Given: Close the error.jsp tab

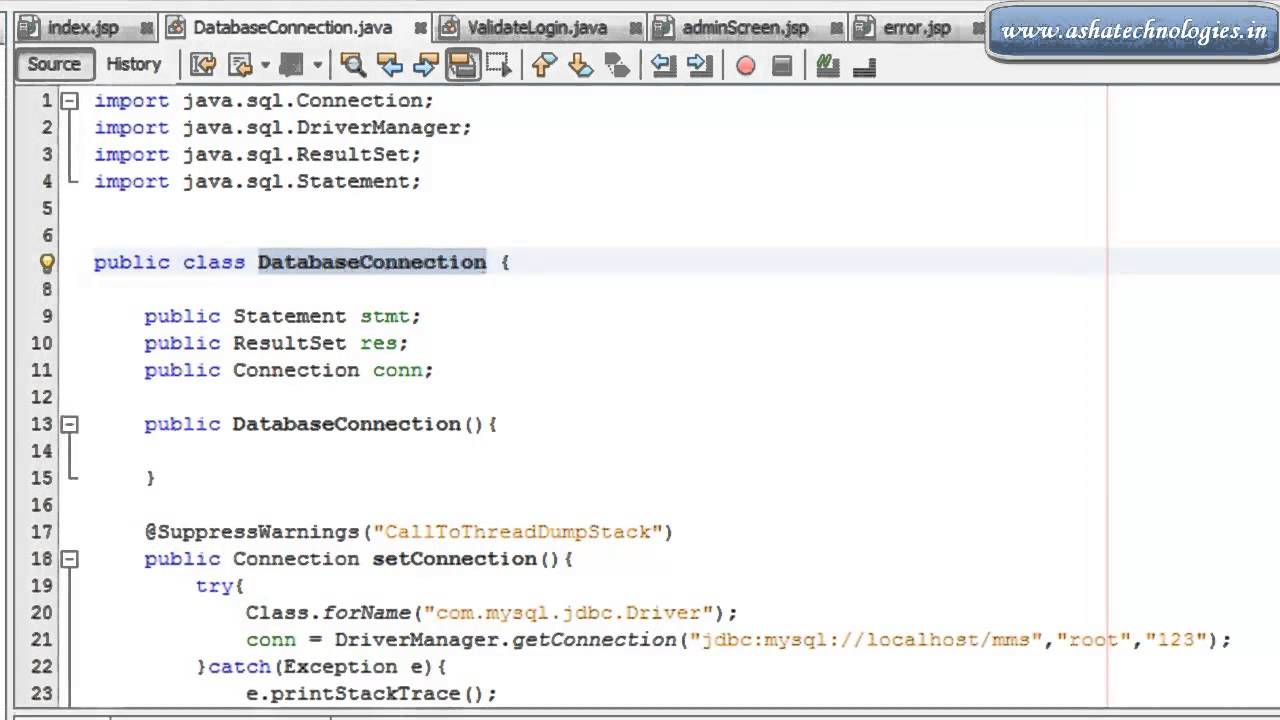Looking at the screenshot, I should pyautogui.click(x=978, y=28).
